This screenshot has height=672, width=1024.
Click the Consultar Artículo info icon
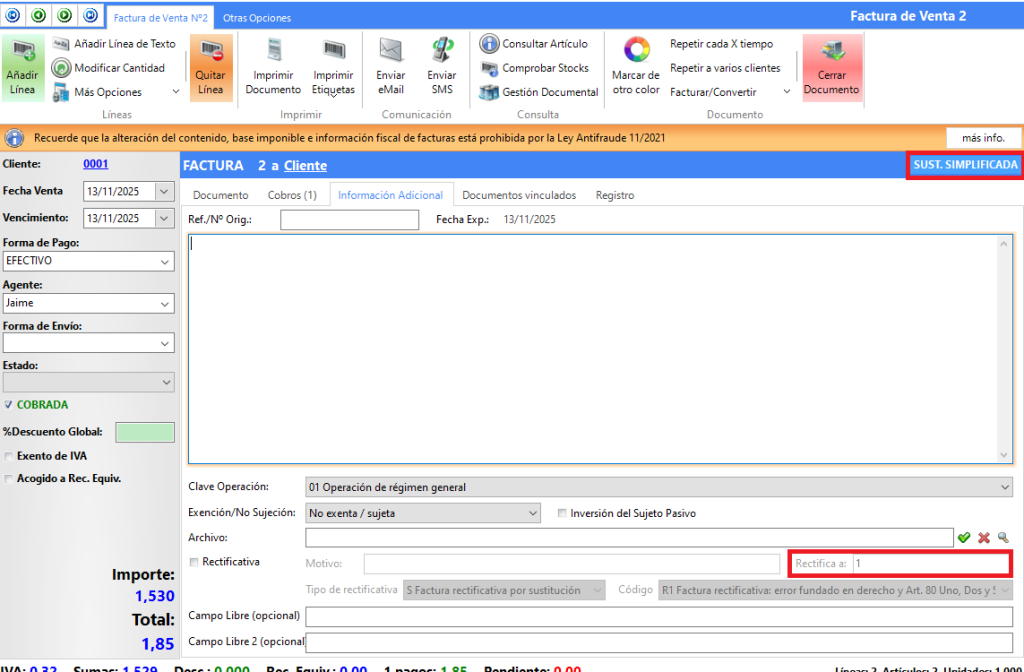pos(489,44)
